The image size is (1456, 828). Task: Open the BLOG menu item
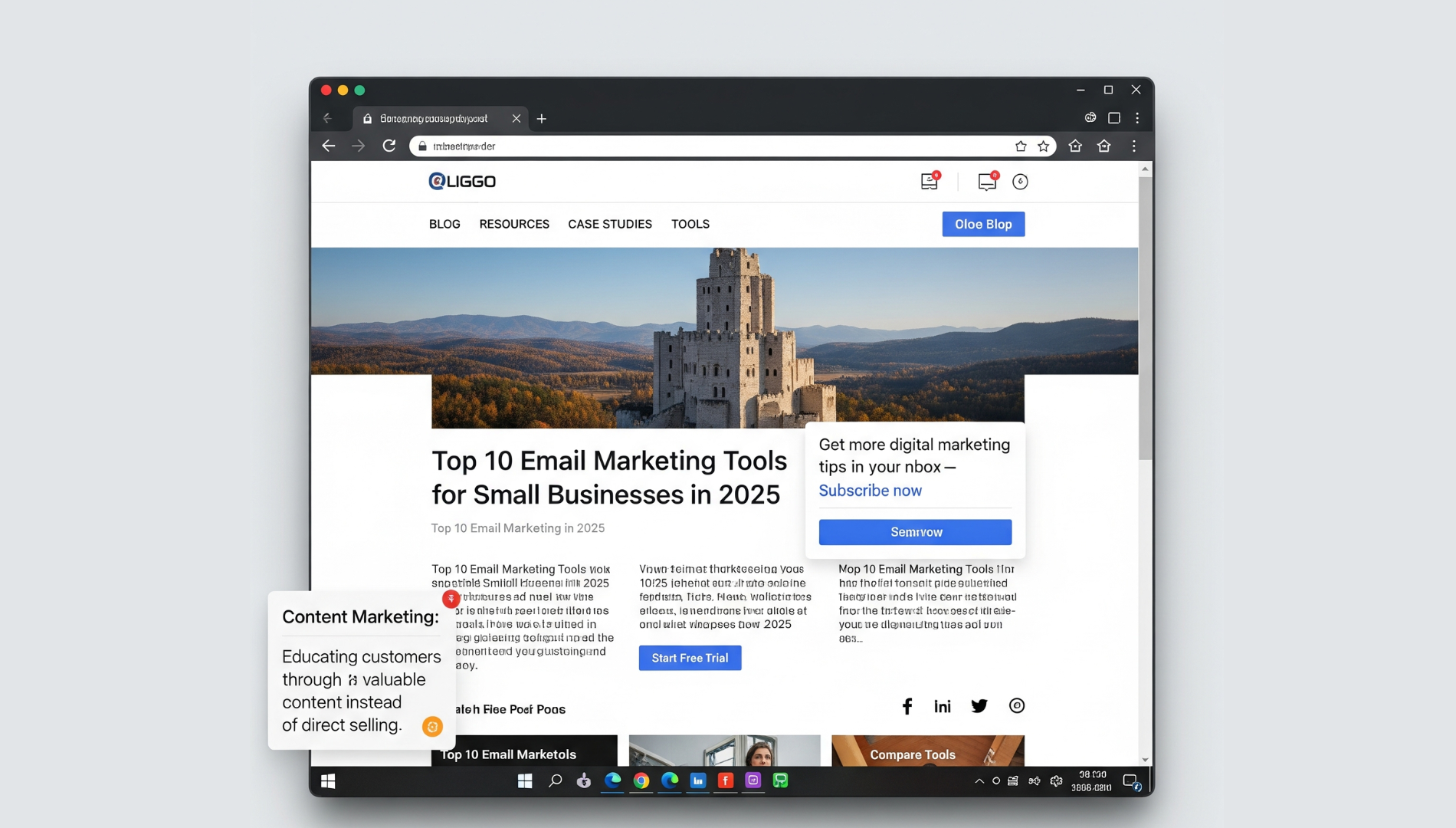coord(444,225)
